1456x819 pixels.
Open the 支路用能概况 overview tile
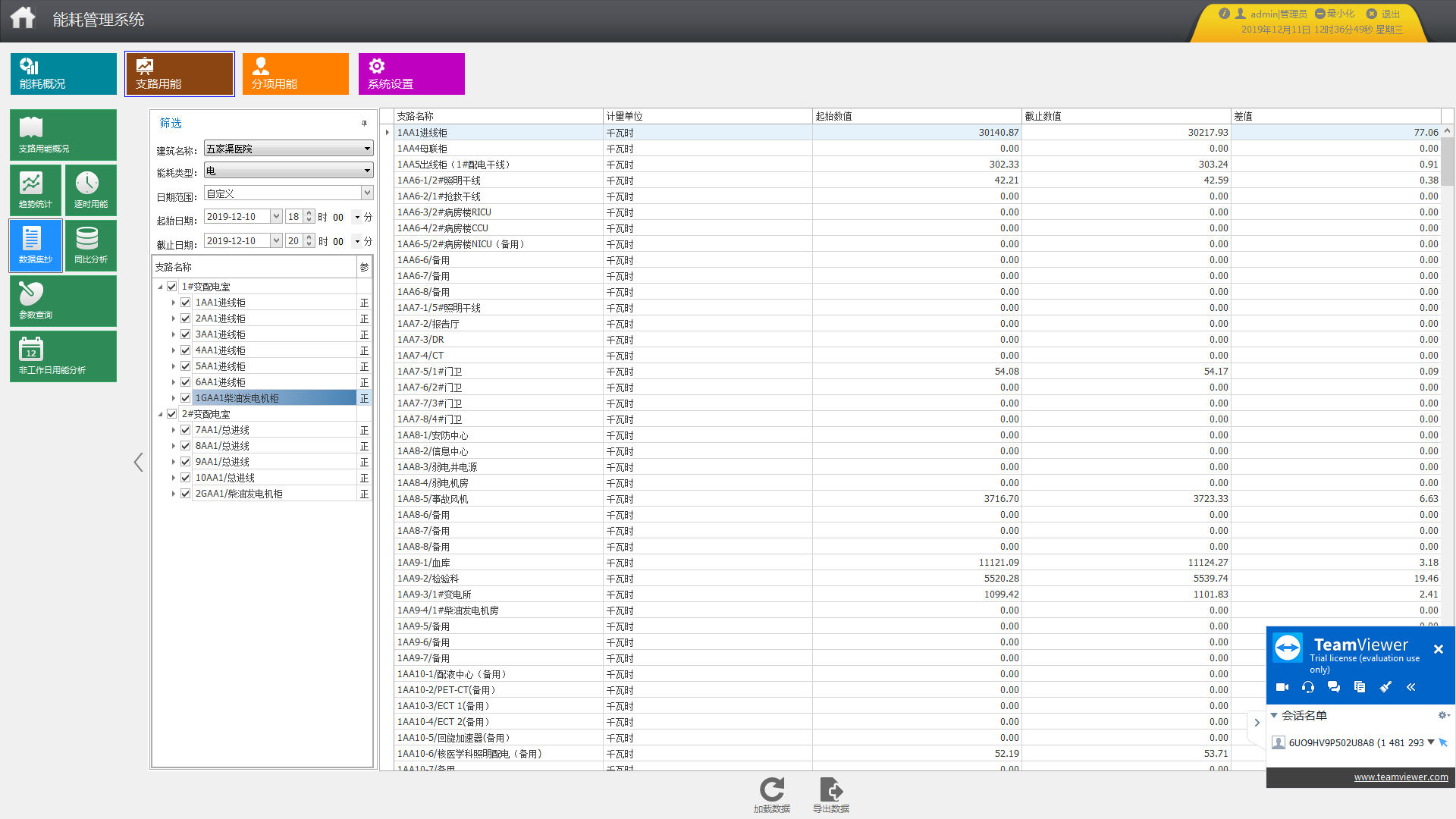(63, 134)
